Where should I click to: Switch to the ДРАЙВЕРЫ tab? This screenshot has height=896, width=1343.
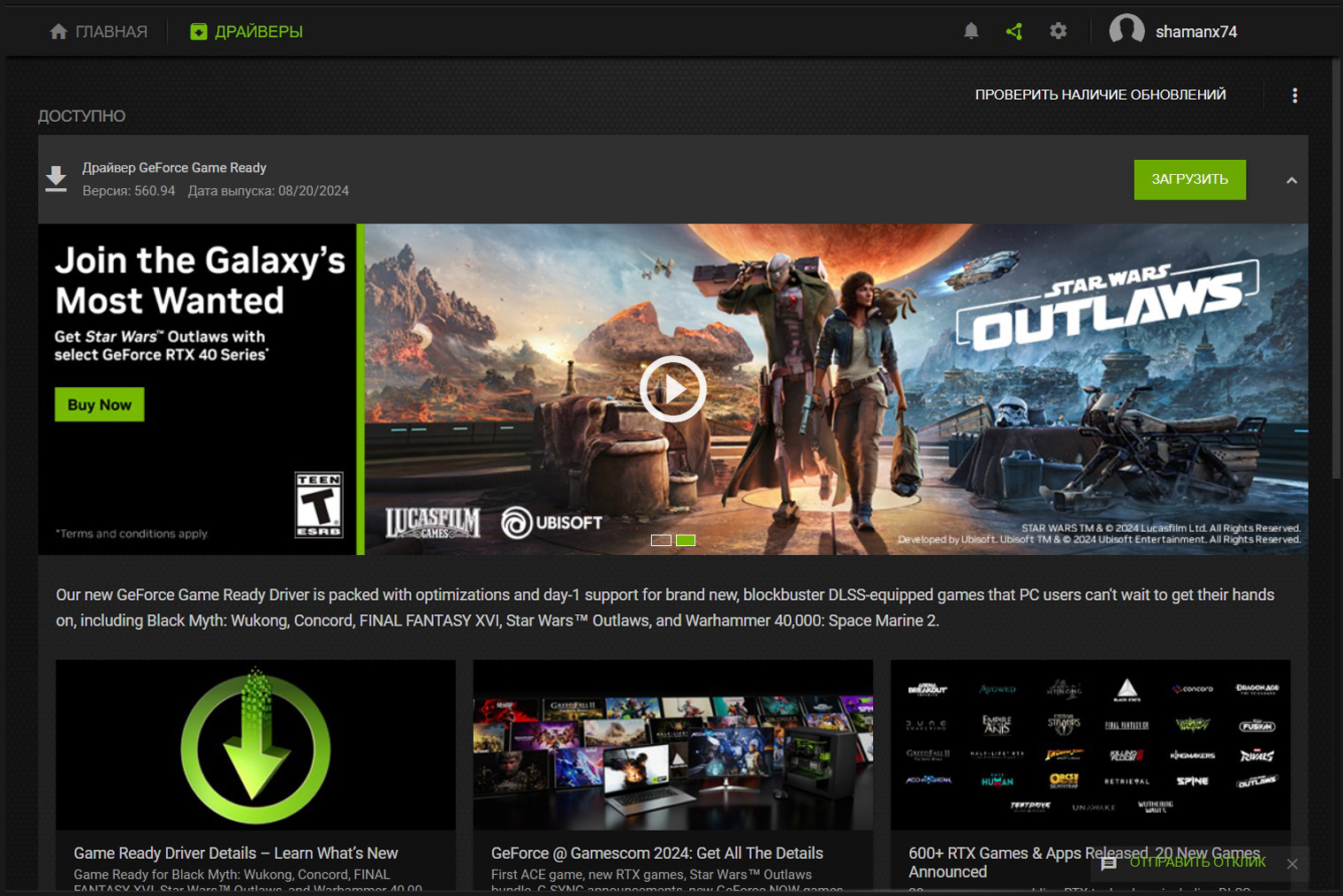point(247,32)
